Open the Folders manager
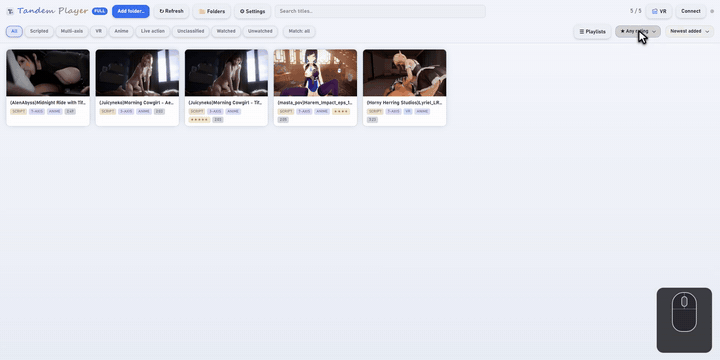720x360 pixels. (x=212, y=11)
